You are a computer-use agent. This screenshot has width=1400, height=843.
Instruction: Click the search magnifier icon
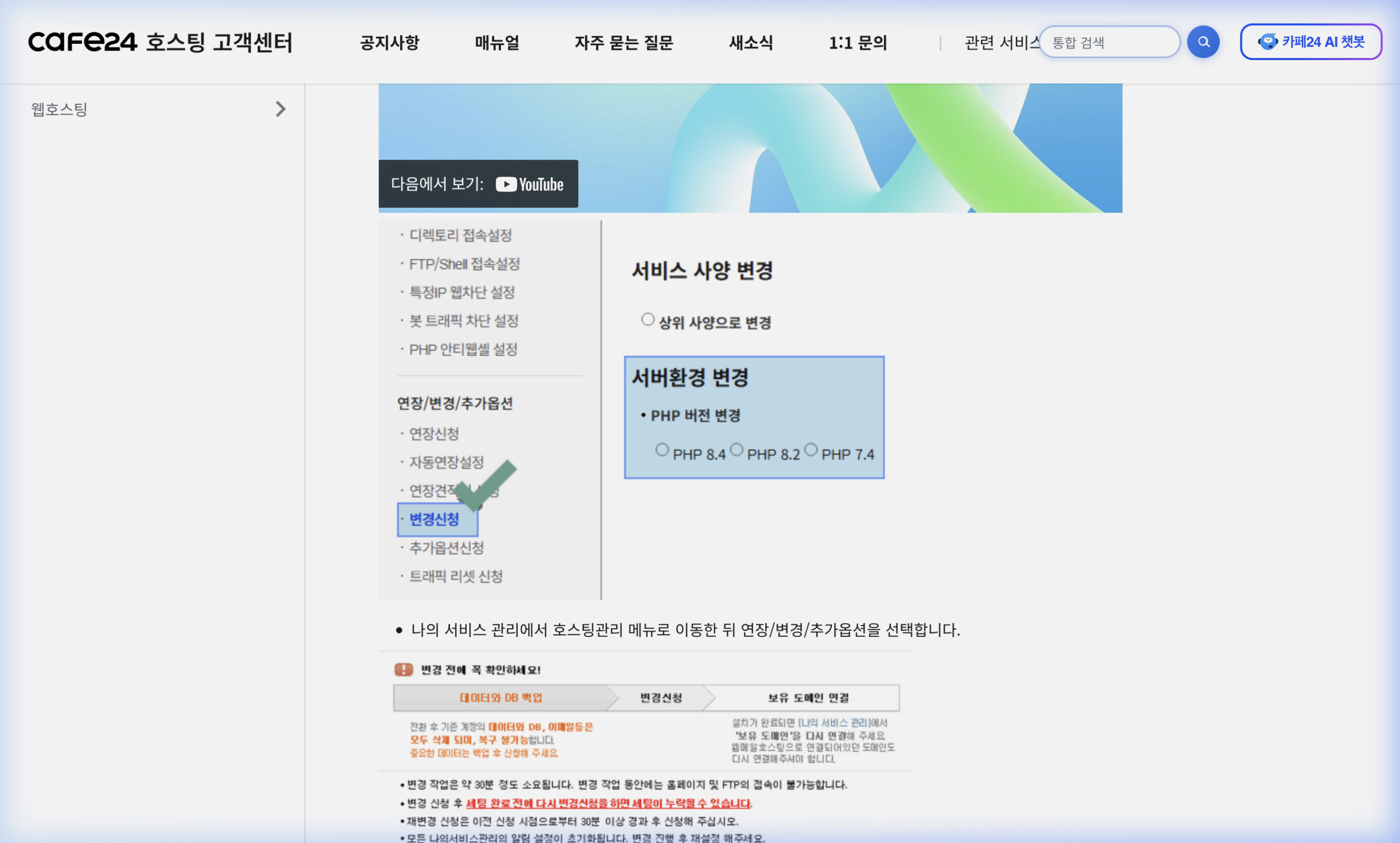point(1204,42)
